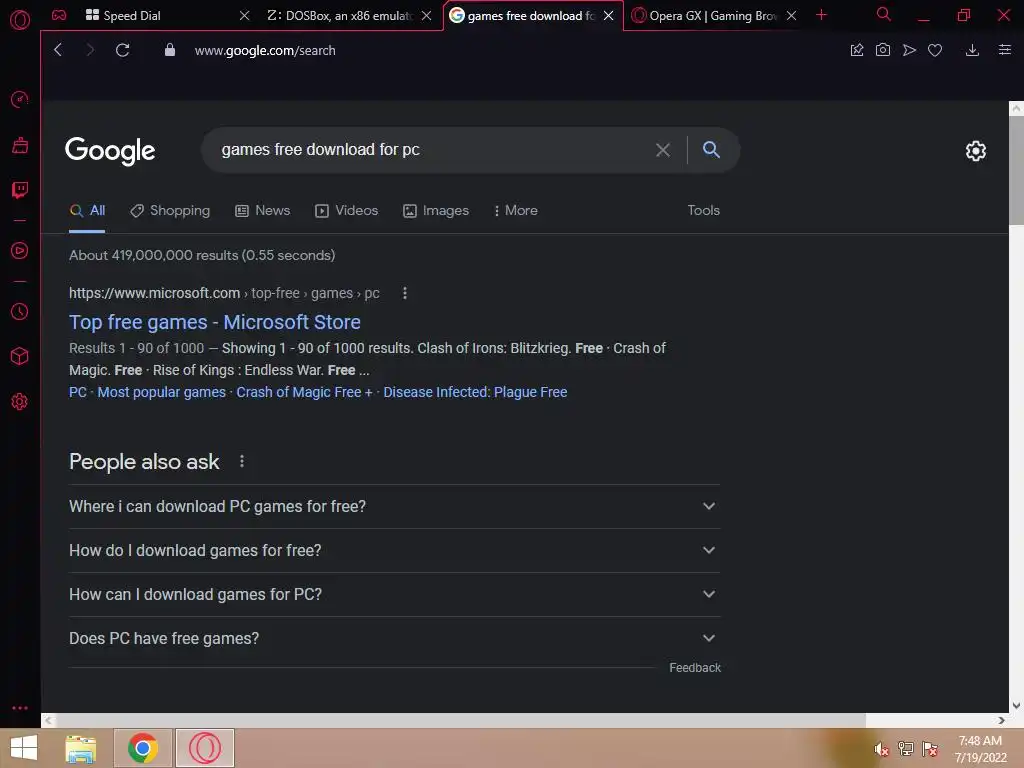Click the edit/share icon in address bar
Viewport: 1024px width, 768px height.
click(x=857, y=50)
